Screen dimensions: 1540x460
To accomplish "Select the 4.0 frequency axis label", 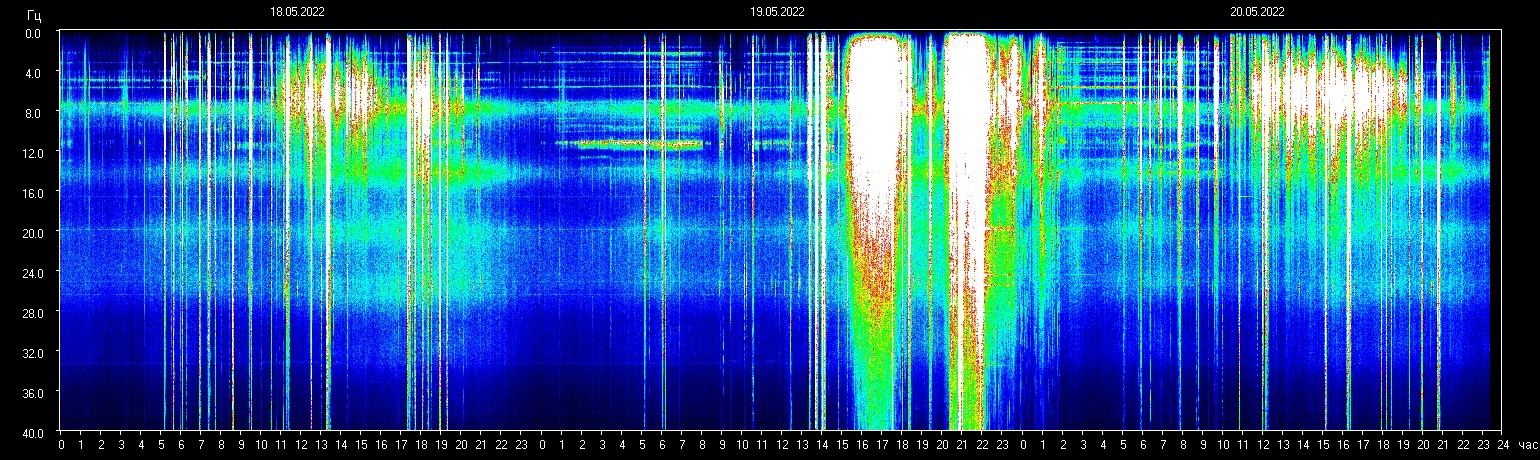I will 33,73.
